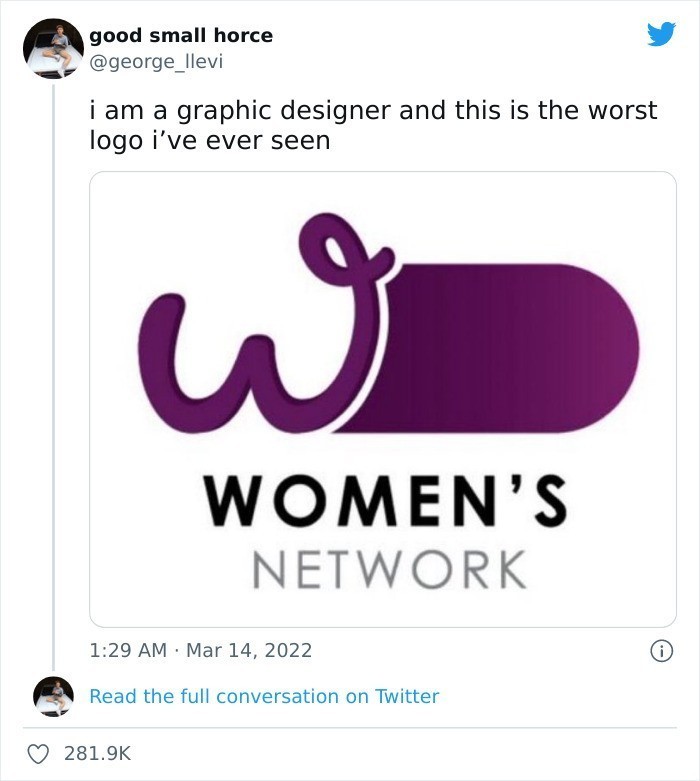Read the full conversation on Twitter
700x781 pixels.
pyautogui.click(x=264, y=696)
